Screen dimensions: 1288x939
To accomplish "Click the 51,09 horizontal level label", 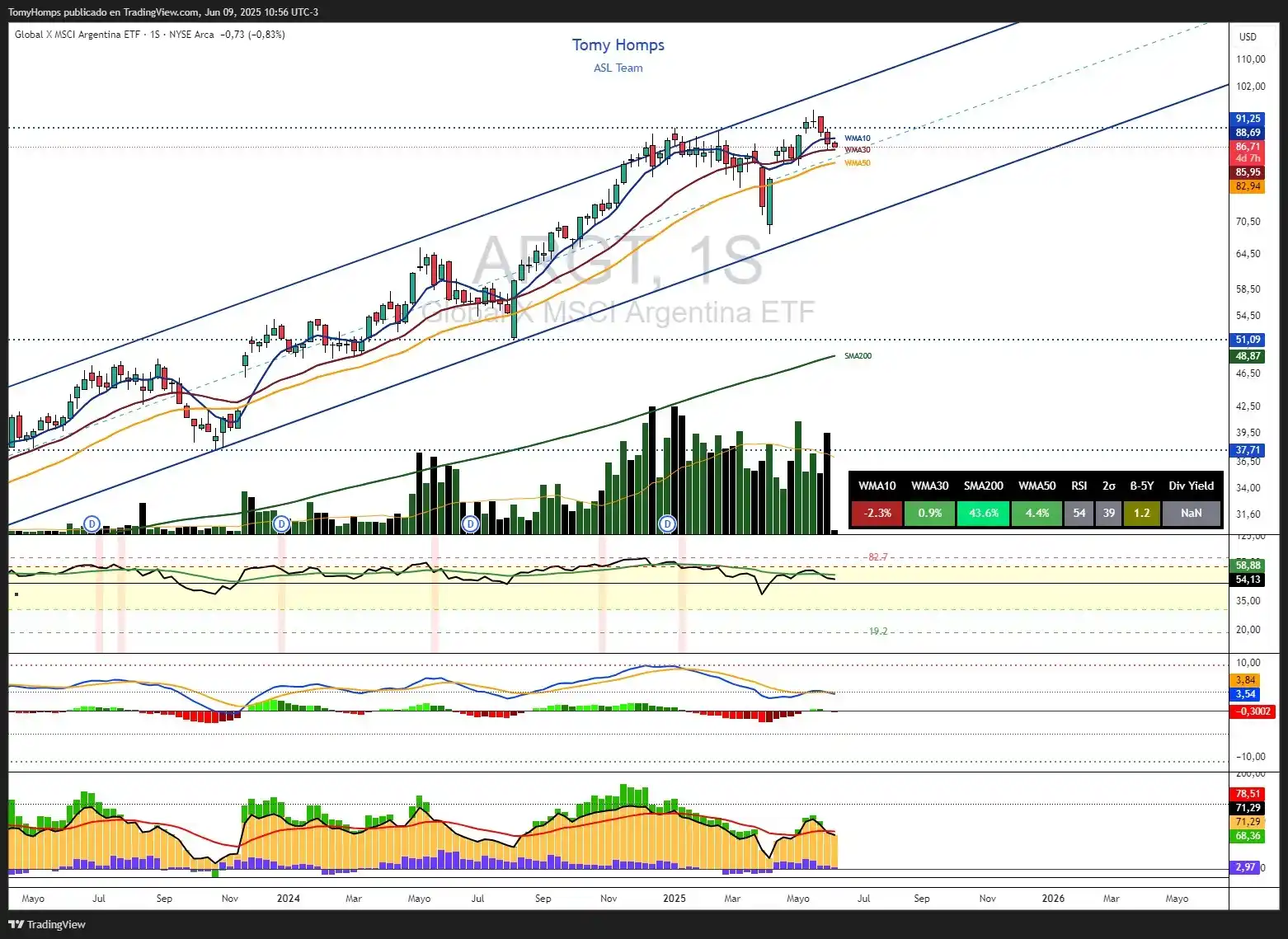I will [1248, 340].
